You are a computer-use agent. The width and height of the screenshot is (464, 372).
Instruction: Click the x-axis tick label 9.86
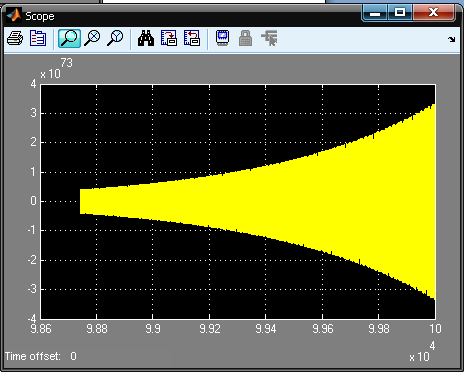click(41, 329)
